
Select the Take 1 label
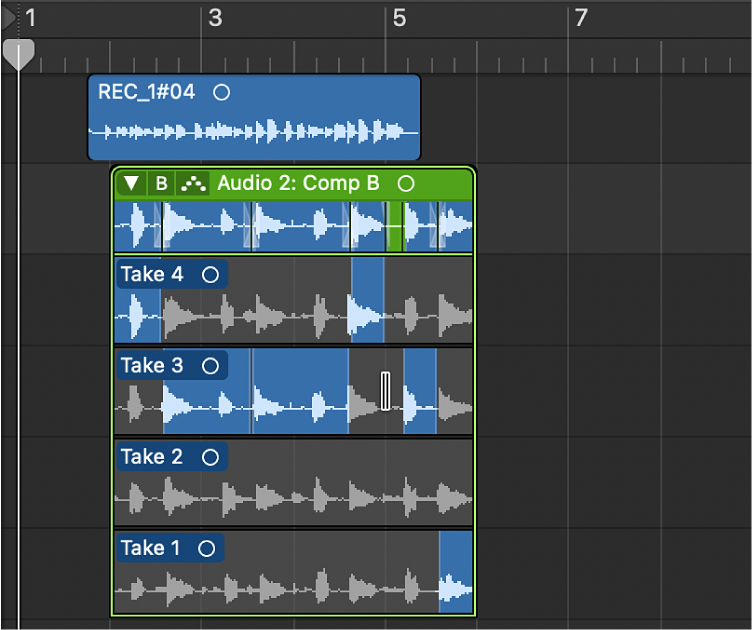coord(150,548)
